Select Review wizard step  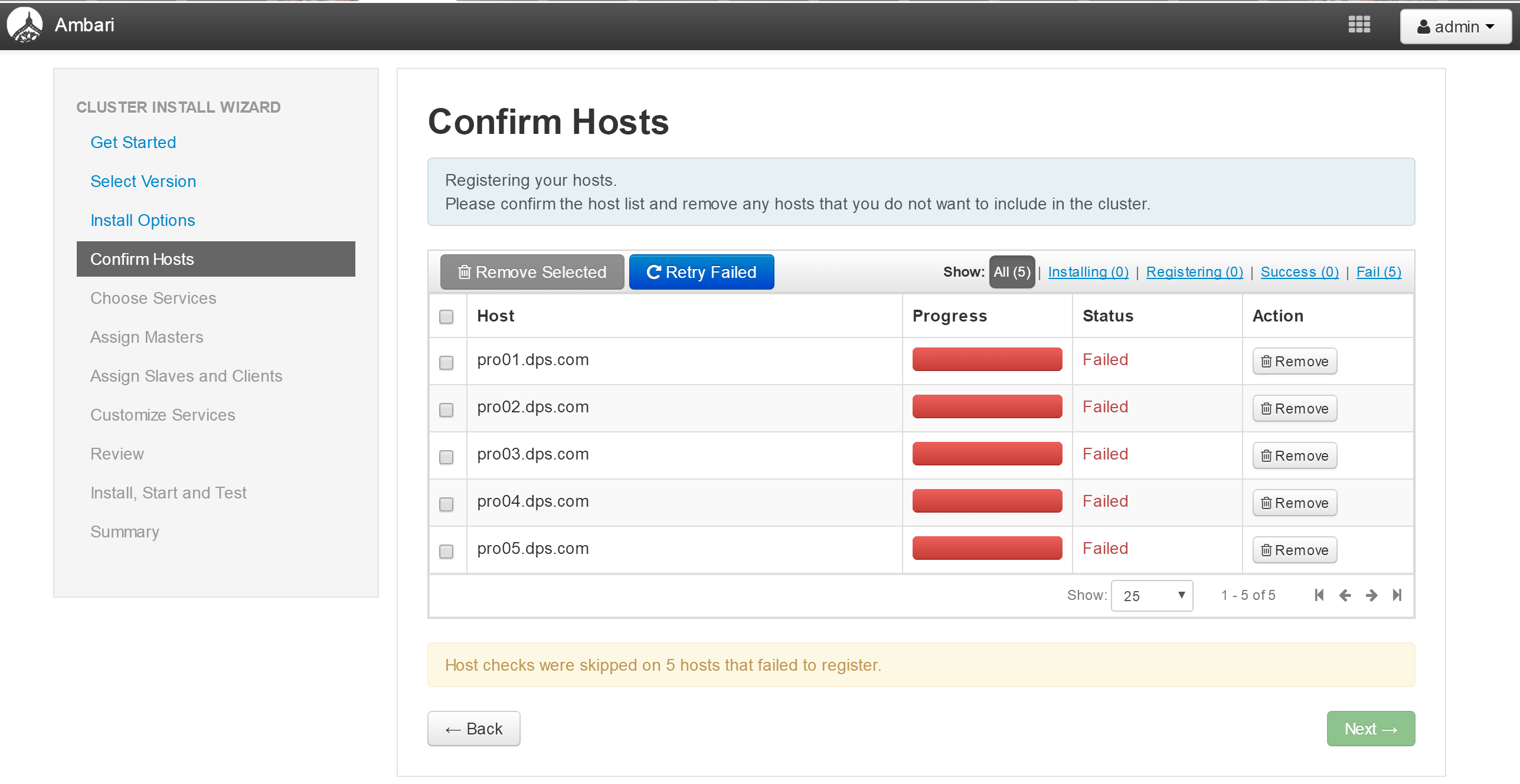(x=117, y=454)
